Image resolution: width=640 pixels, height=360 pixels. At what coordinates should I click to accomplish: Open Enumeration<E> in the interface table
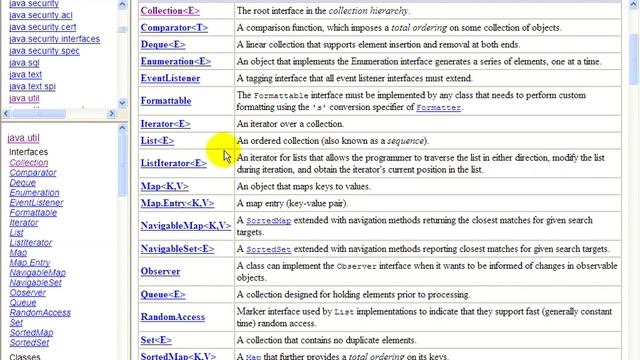point(176,62)
